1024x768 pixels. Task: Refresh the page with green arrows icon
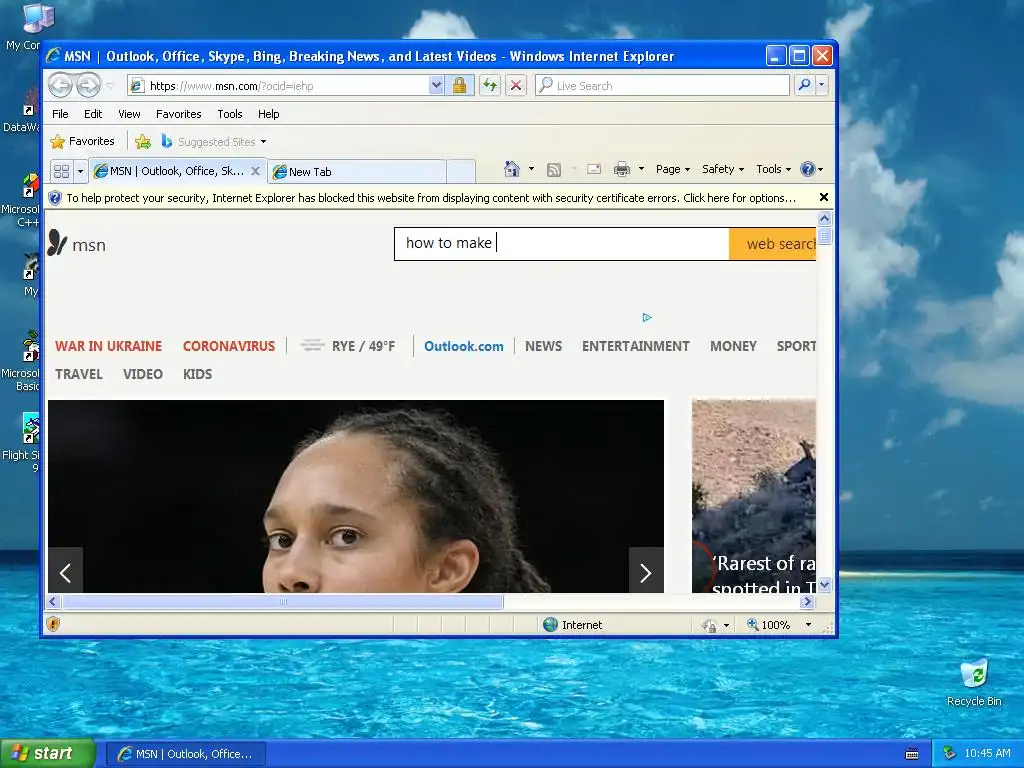489,86
